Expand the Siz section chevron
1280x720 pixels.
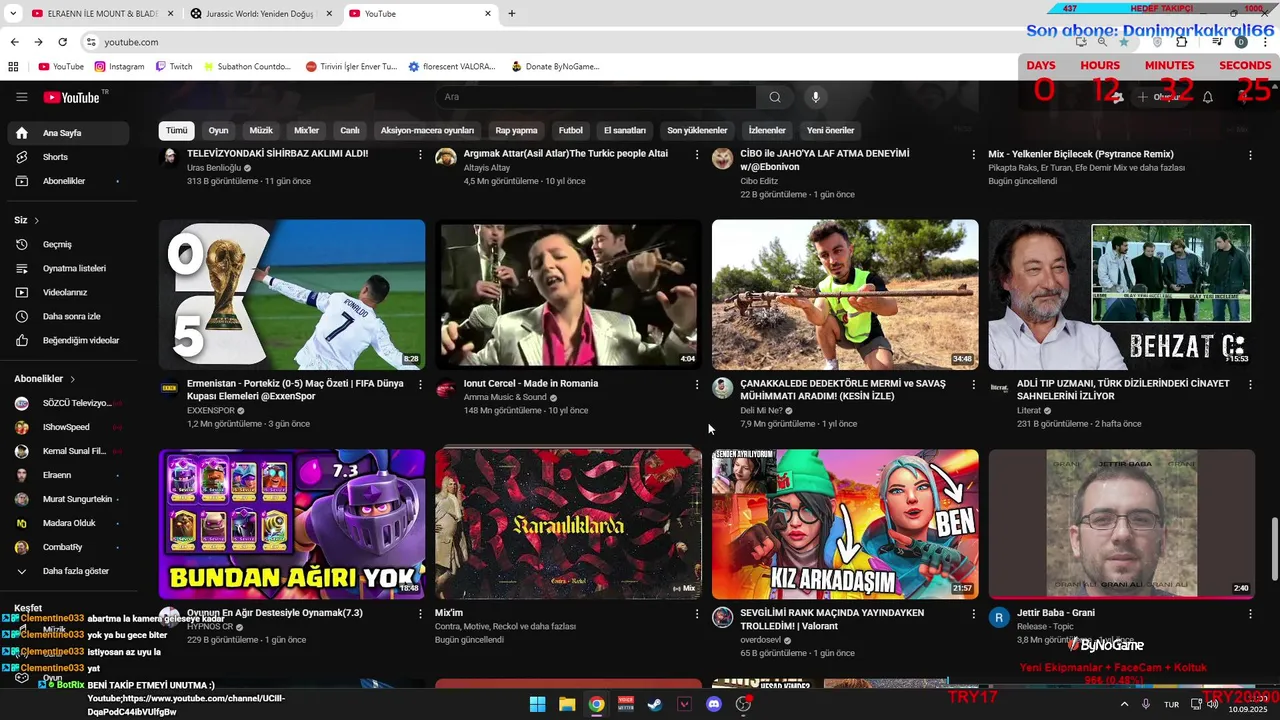tap(37, 220)
